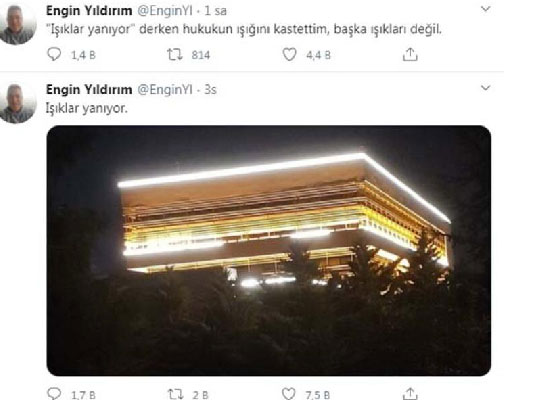Share the photo tweet via share icon
Image resolution: width=550 pixels, height=400 pixels.
click(x=410, y=394)
